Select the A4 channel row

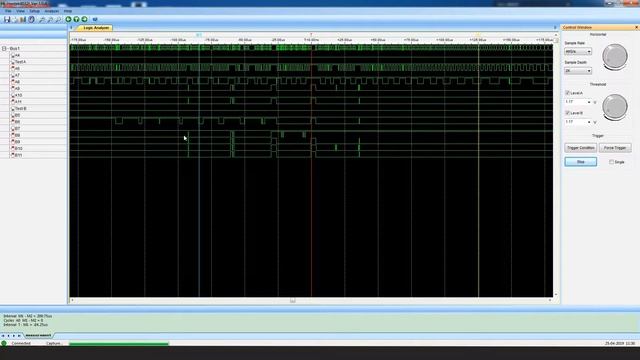[33, 55]
